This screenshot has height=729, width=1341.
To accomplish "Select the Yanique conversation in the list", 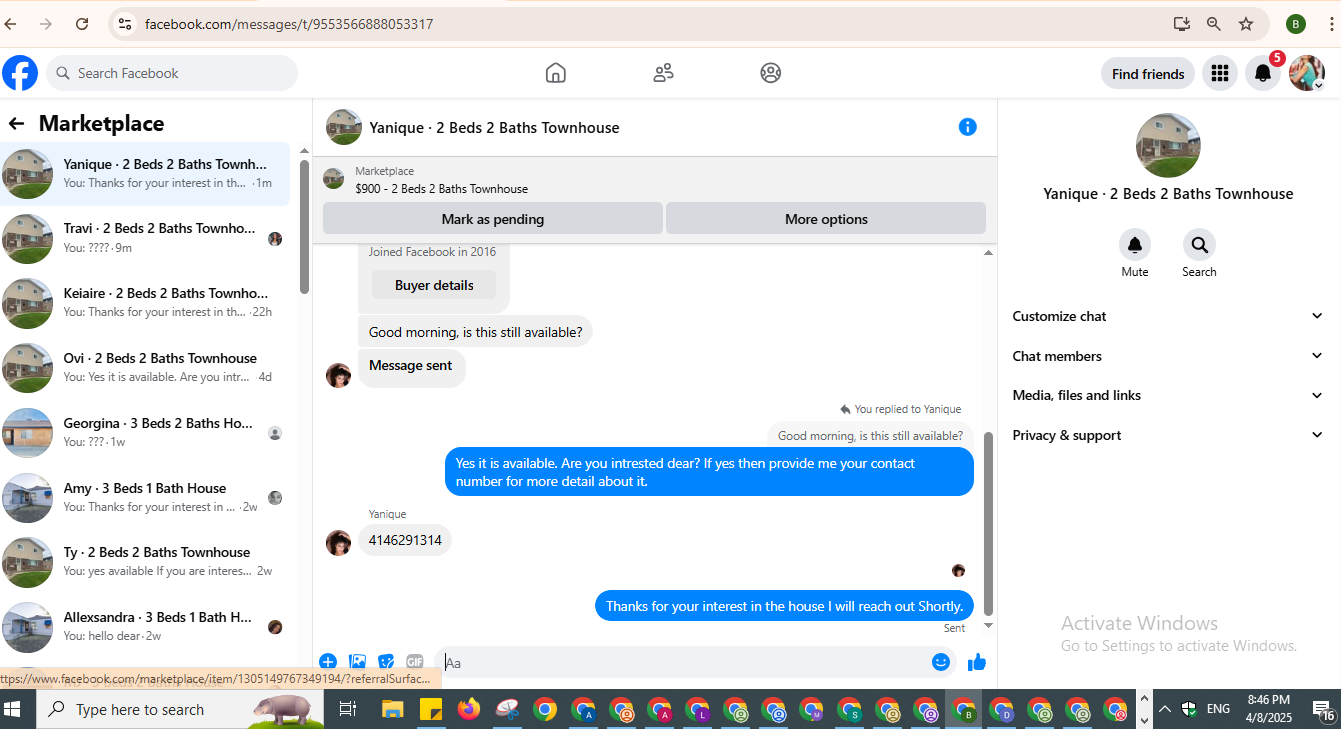I will tap(146, 174).
